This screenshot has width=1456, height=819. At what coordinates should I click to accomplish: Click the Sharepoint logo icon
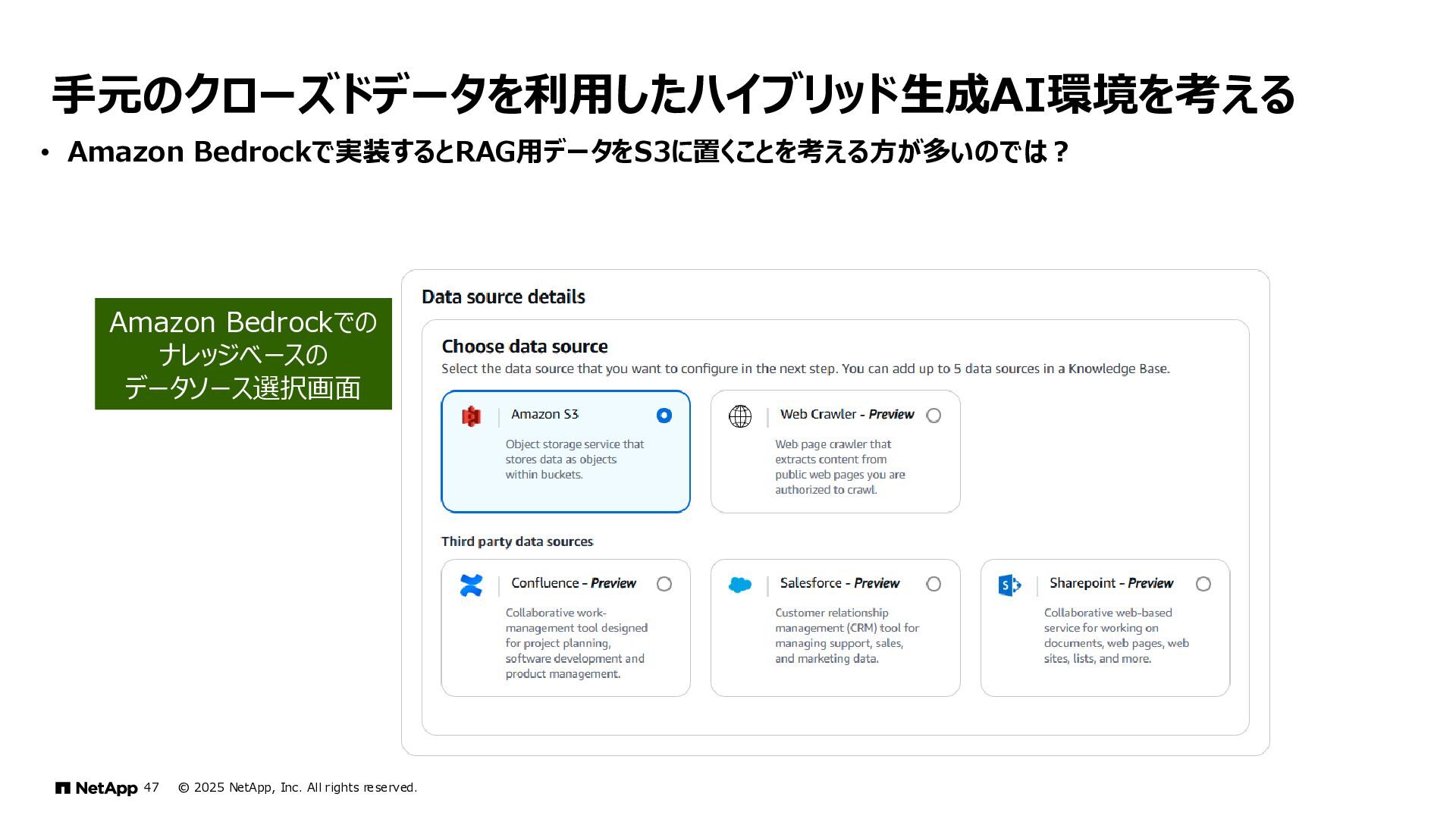click(1009, 585)
